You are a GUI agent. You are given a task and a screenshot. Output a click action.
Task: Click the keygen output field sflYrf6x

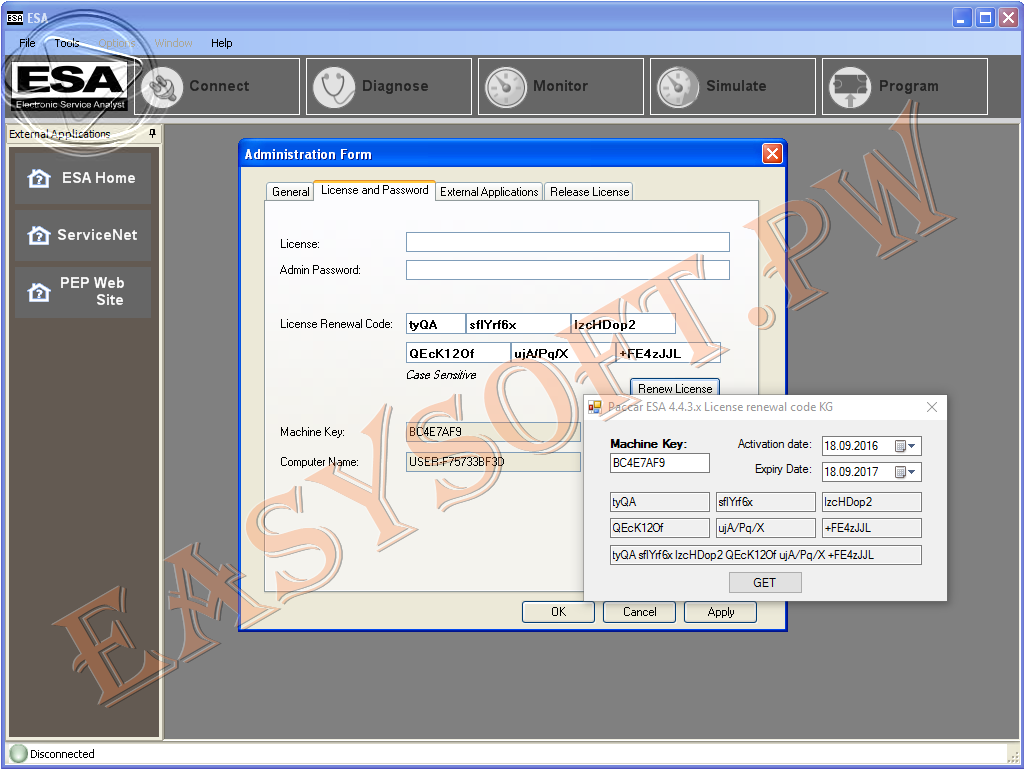click(x=766, y=502)
